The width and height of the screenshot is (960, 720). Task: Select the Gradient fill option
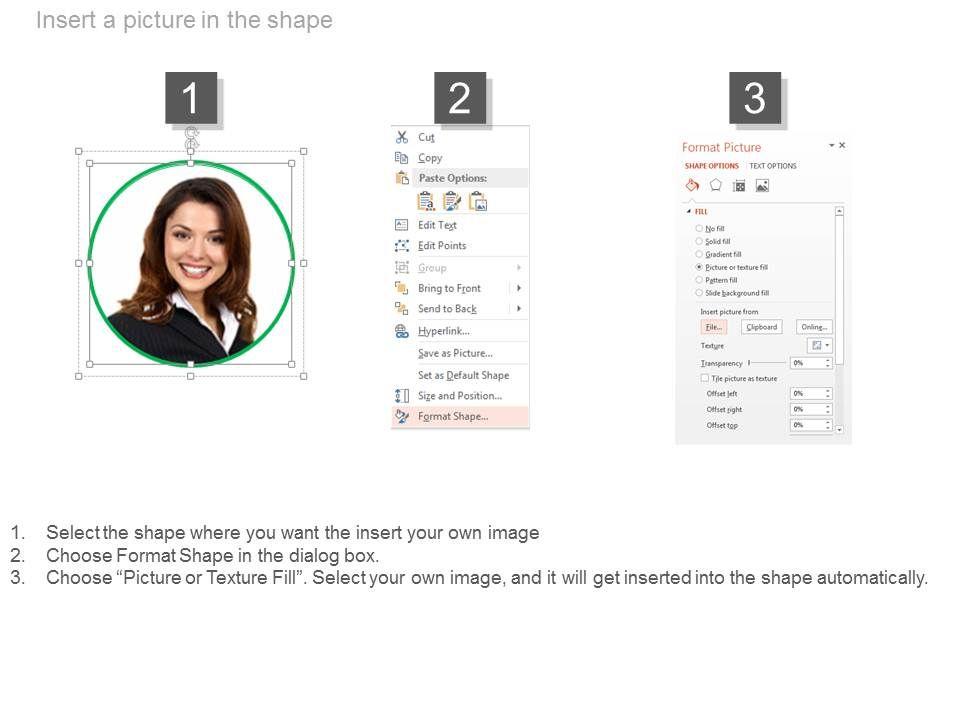[x=699, y=254]
